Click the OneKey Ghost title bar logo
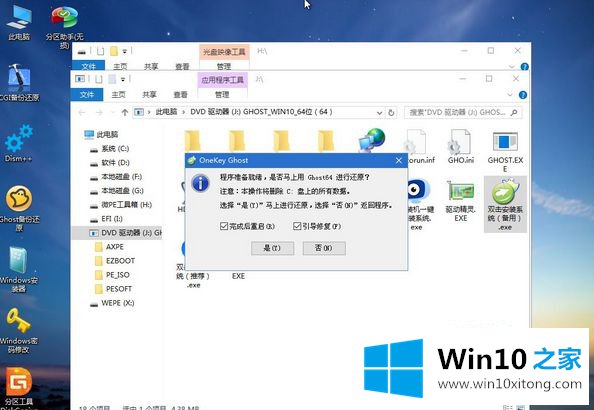 click(x=192, y=160)
